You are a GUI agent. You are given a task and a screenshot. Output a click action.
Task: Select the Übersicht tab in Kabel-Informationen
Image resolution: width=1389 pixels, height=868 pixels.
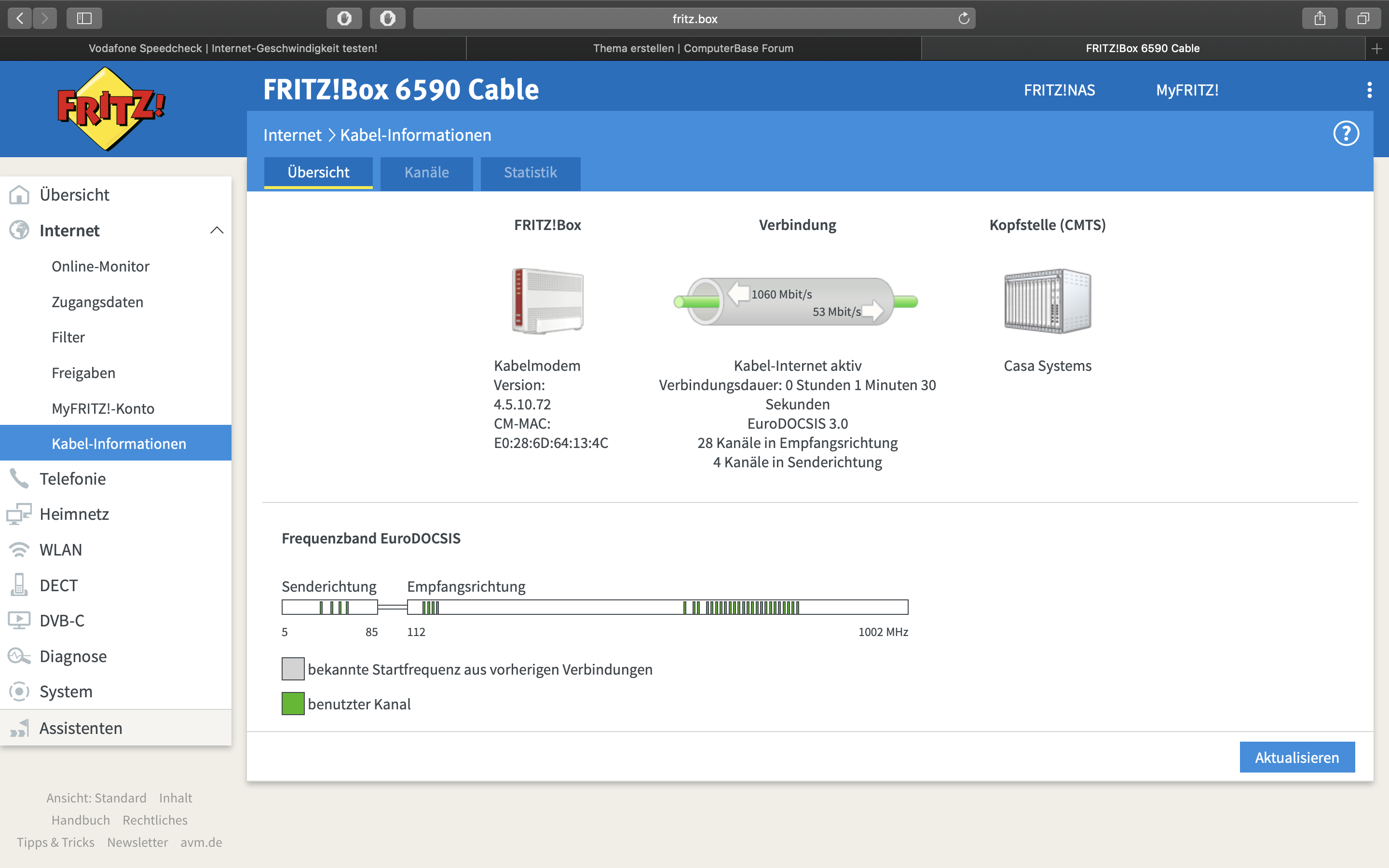coord(318,173)
